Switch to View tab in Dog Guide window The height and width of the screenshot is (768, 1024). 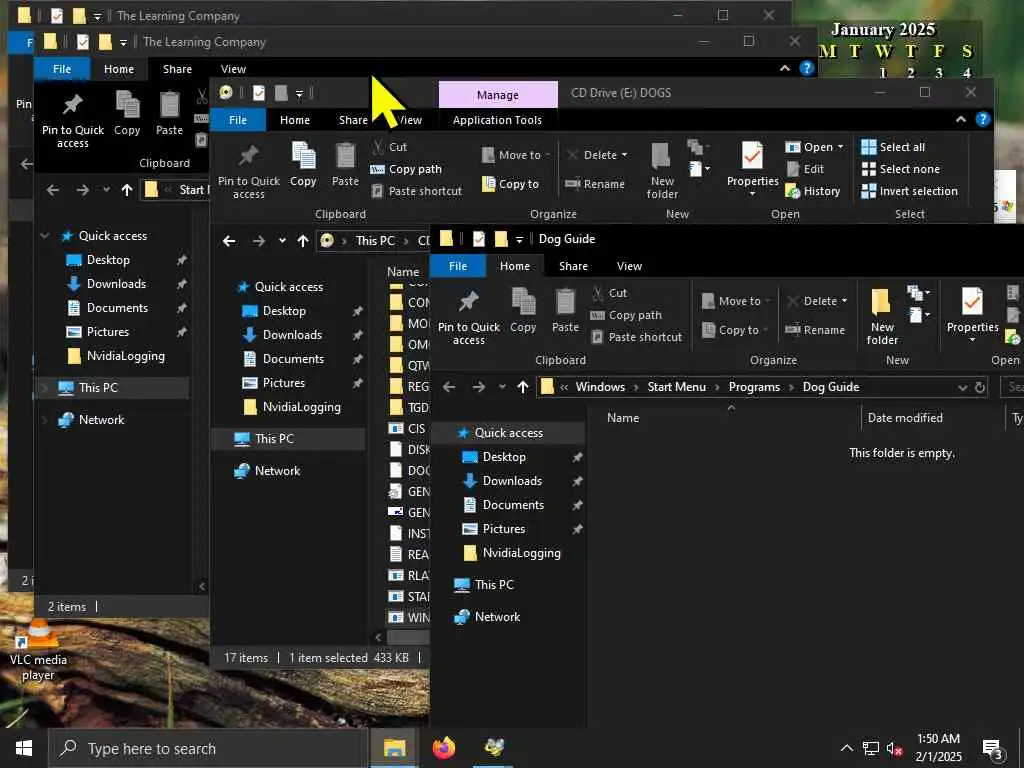click(629, 266)
